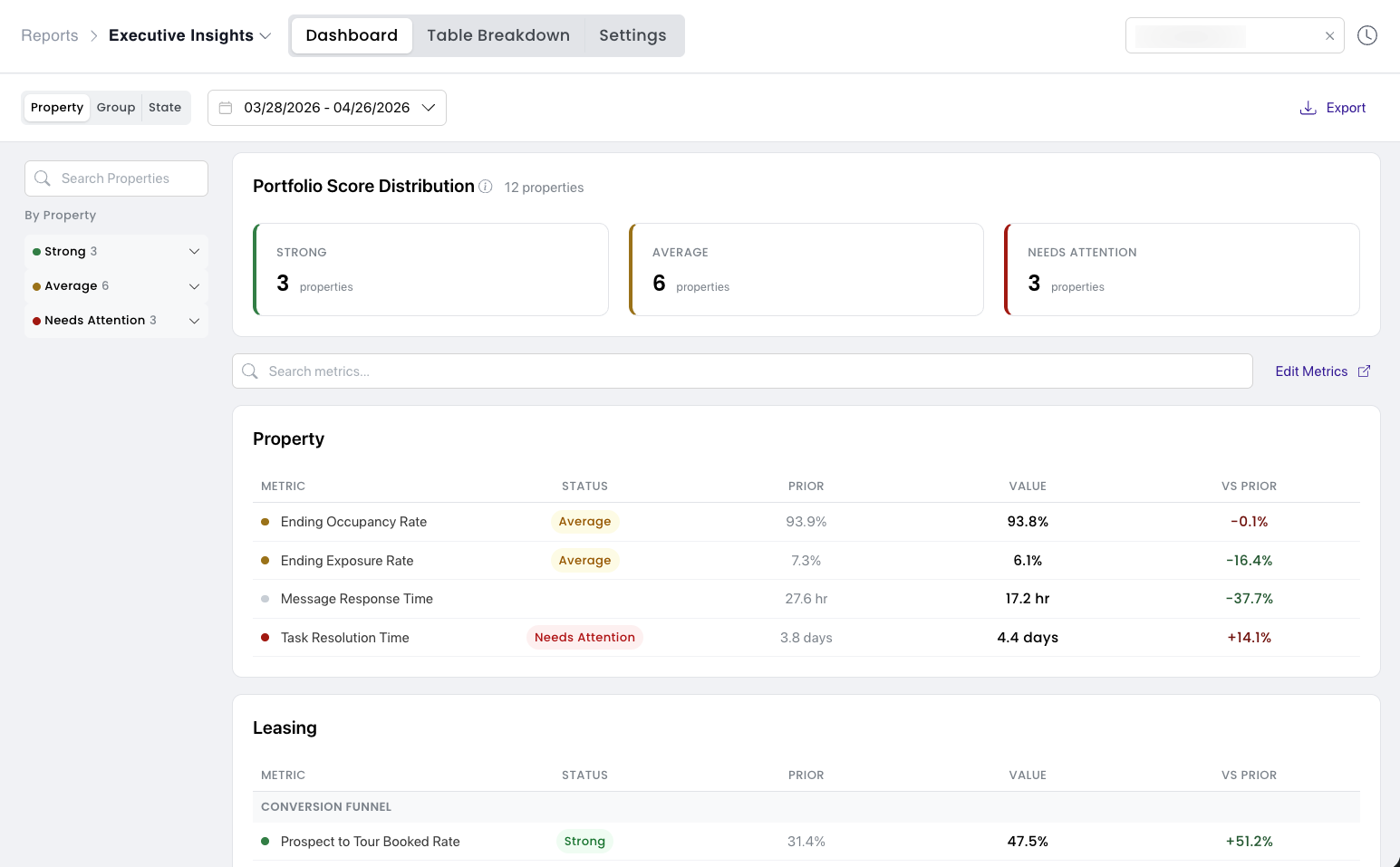Screen dimensions: 1400x867
Task: Click the 27.6 hr prior value
Action: point(806,599)
